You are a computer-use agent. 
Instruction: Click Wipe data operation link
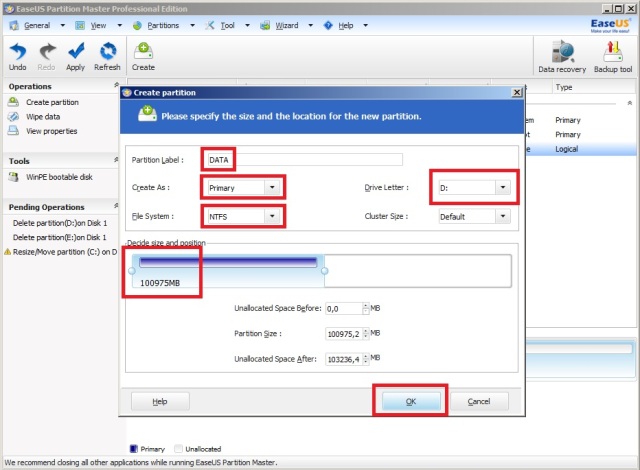click(x=43, y=117)
